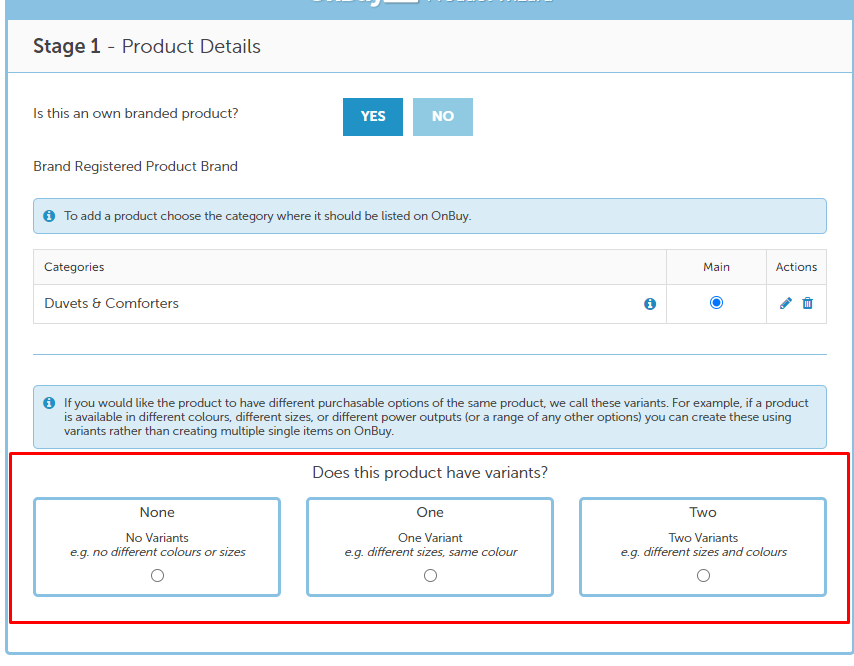
Task: Click 'Does this product have variants?' heading
Action: [x=430, y=472]
